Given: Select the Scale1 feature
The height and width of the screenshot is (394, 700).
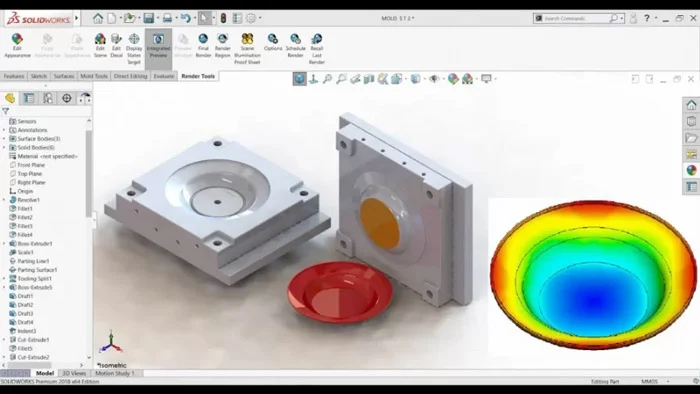Looking at the screenshot, I should click(x=25, y=253).
